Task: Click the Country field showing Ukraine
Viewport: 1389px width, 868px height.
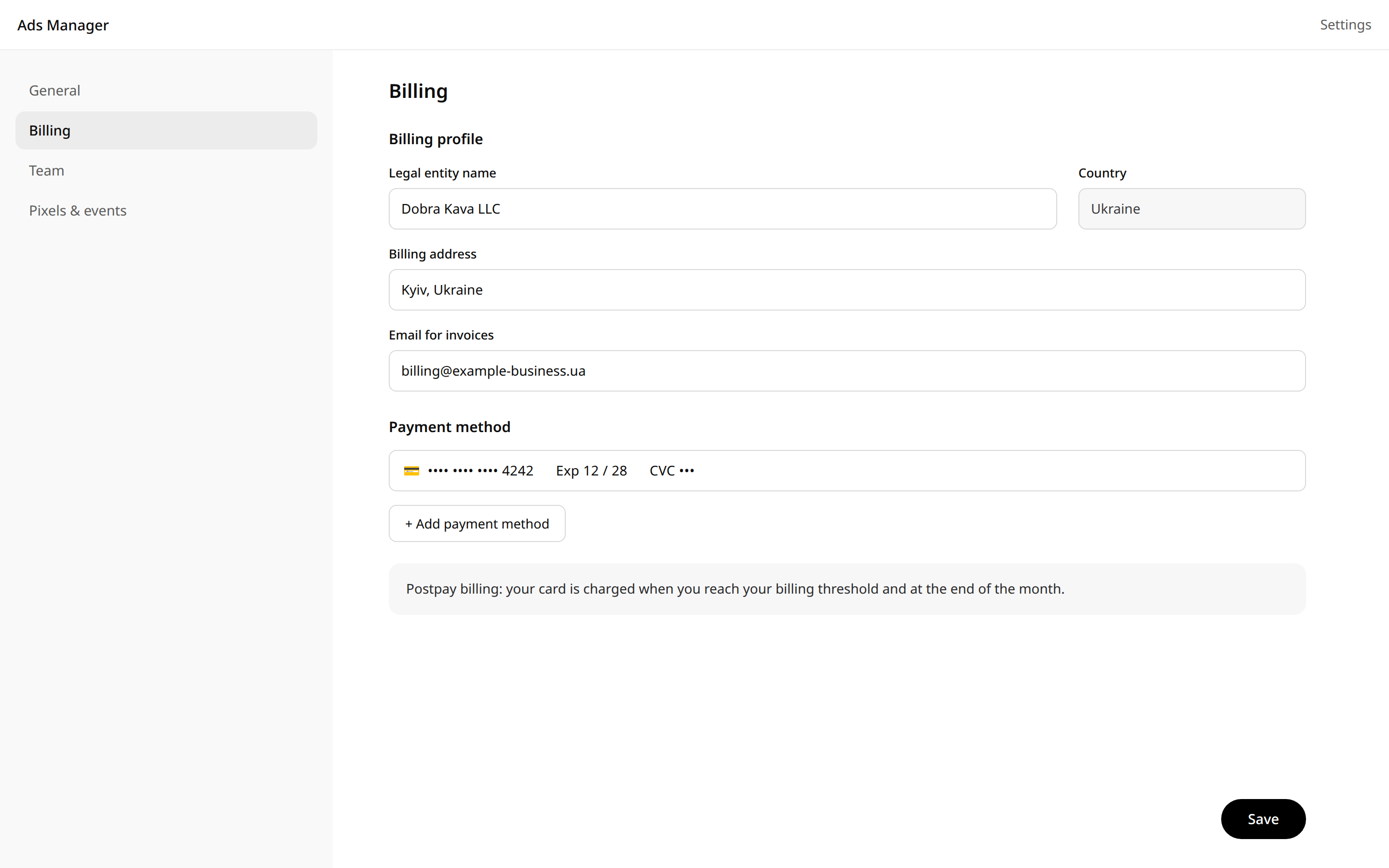Action: coord(1192,209)
